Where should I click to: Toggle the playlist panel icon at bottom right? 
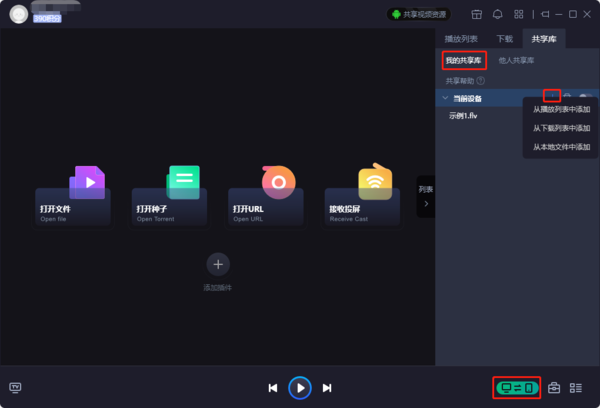[x=575, y=387]
